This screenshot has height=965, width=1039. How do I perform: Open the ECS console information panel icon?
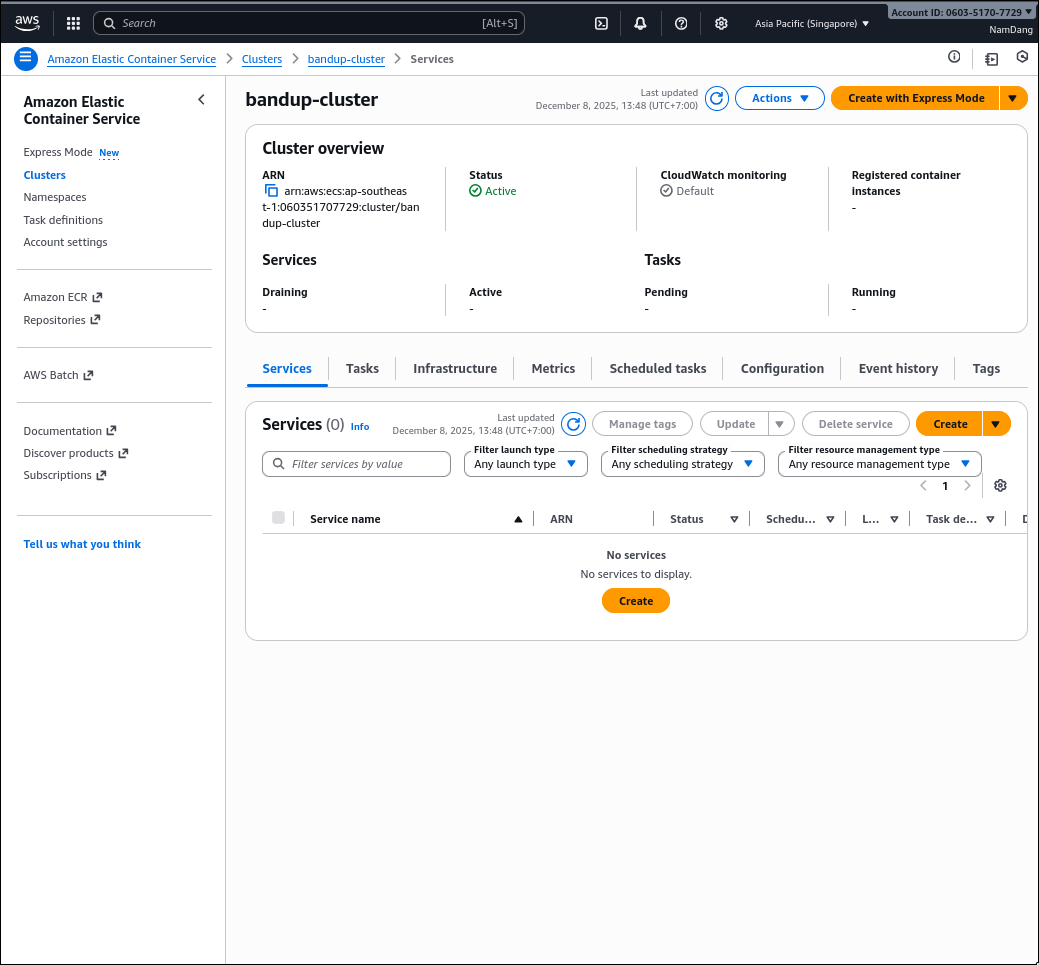click(953, 57)
